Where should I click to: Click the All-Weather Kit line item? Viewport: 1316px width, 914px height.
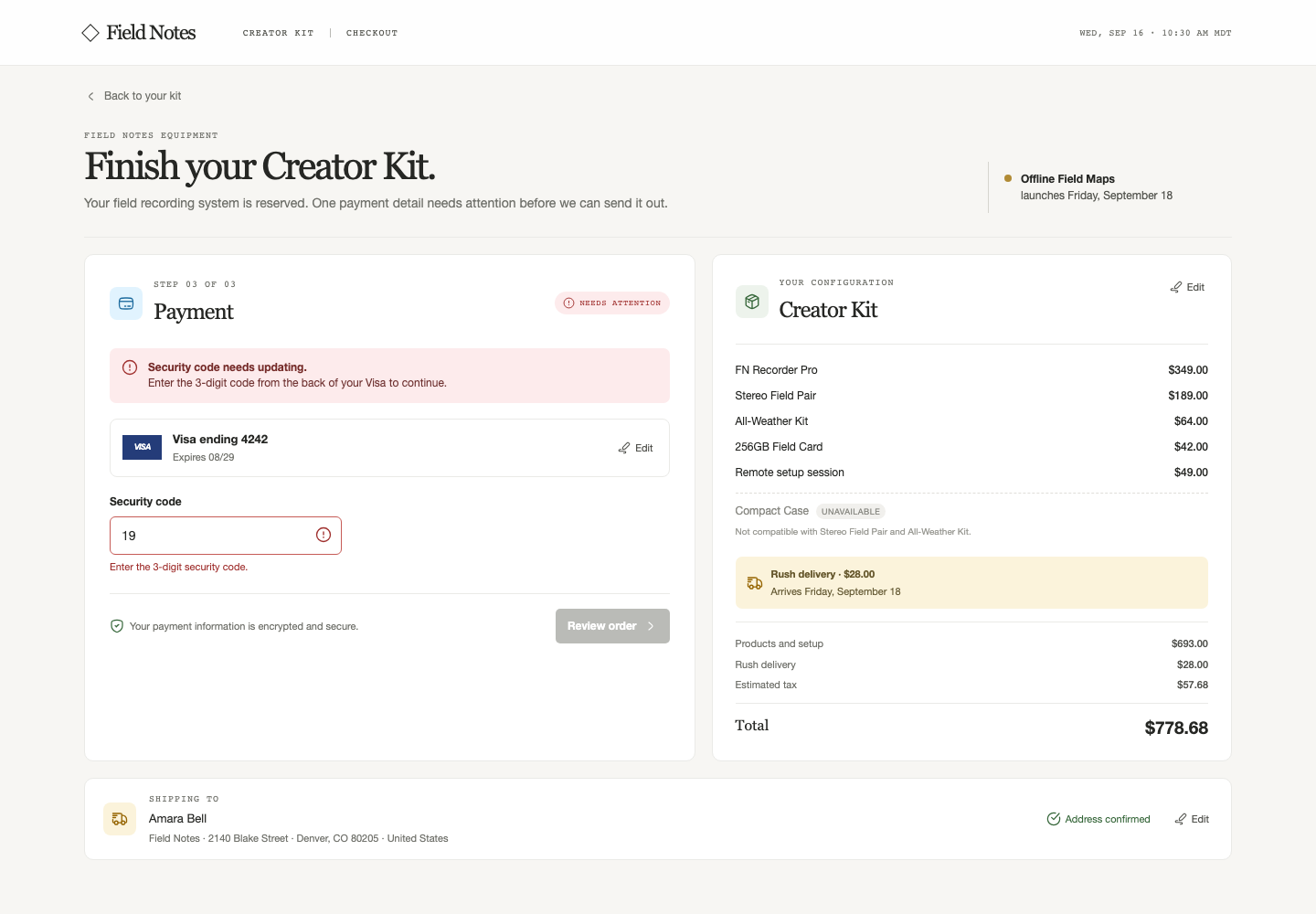point(971,421)
